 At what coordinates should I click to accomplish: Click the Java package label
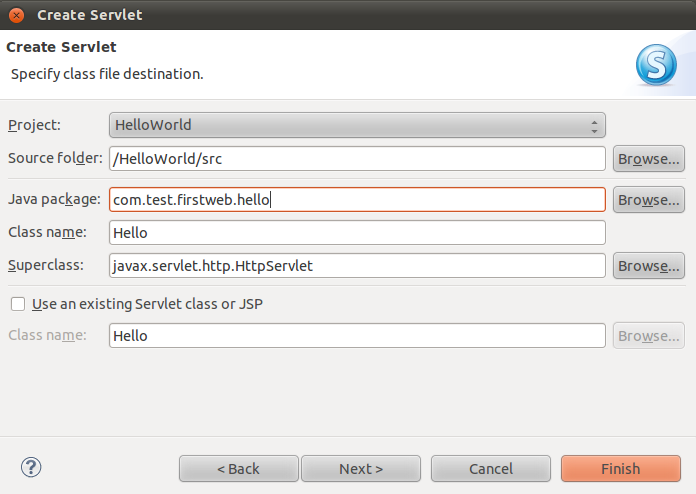(x=54, y=199)
